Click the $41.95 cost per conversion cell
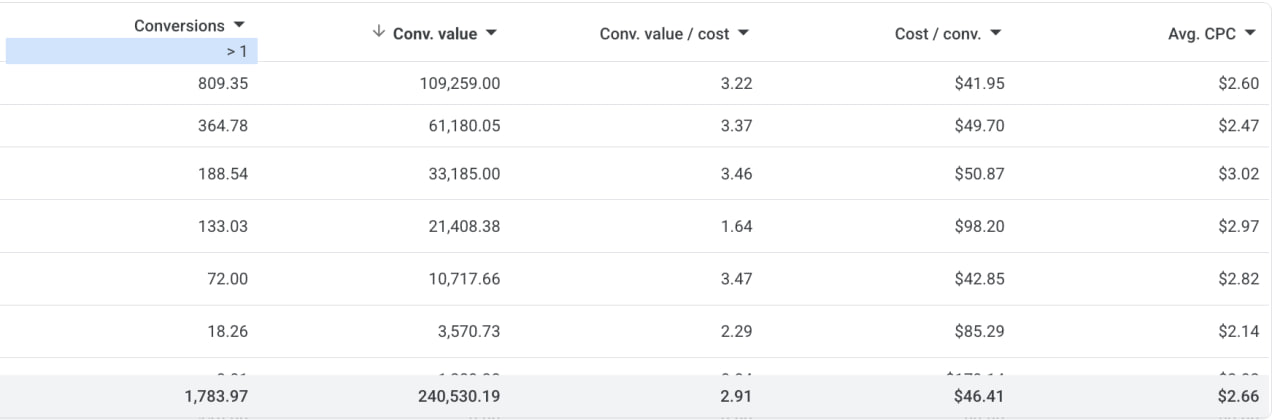Viewport: 1280px width, 420px height. point(980,83)
